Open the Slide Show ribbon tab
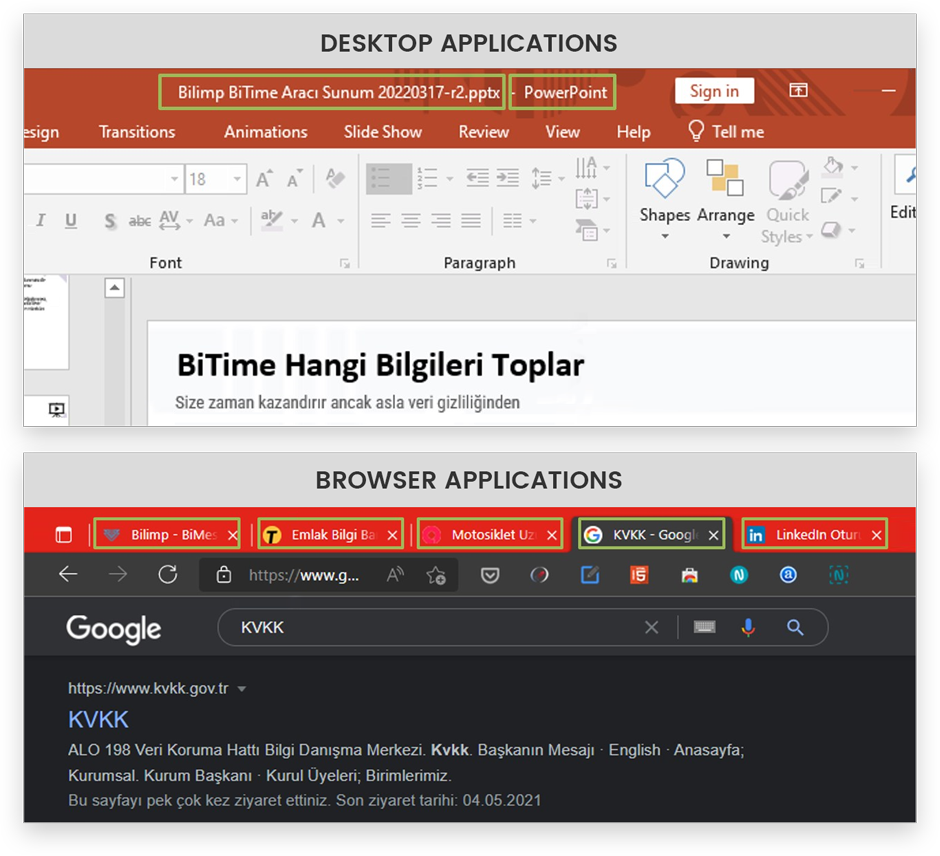This screenshot has width=940, height=856. click(x=382, y=132)
